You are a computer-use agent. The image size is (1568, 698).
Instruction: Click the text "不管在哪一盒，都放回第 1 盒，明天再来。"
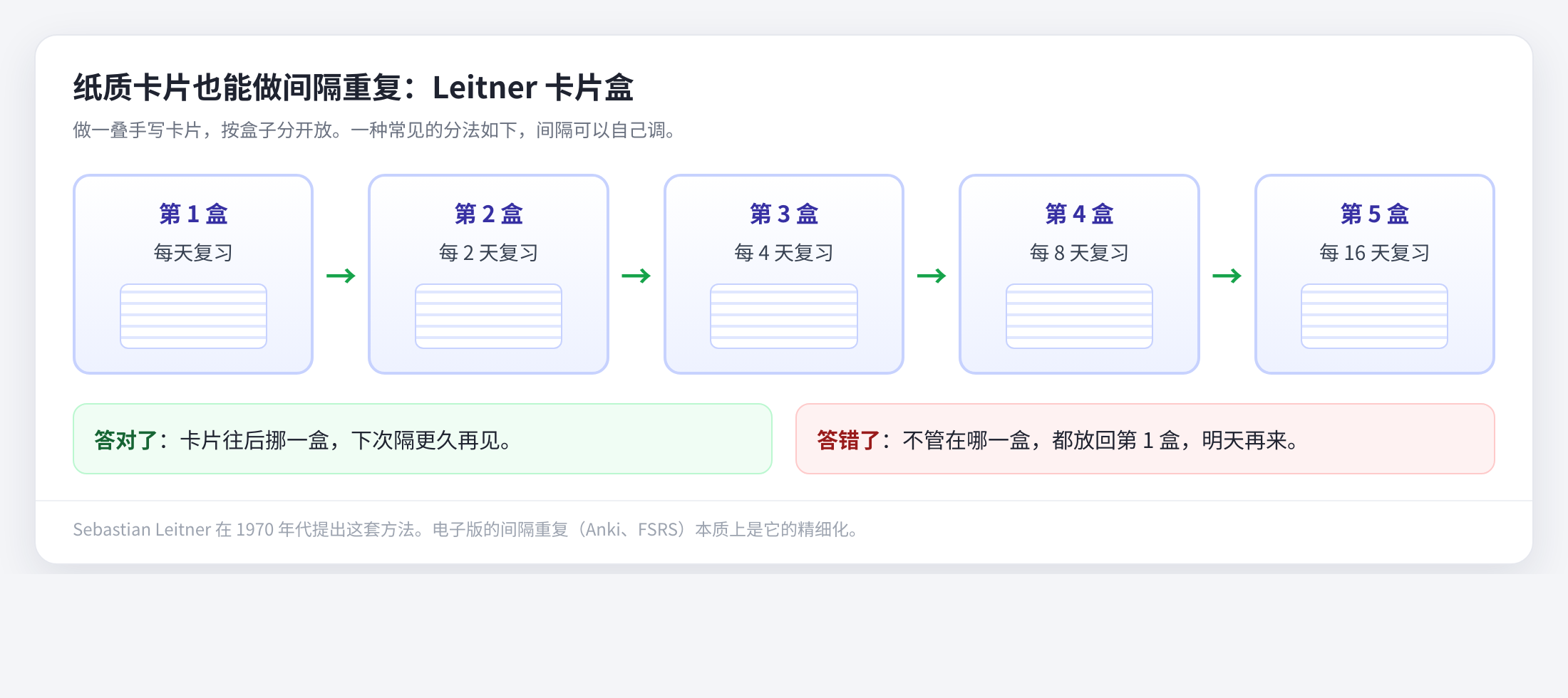click(1102, 440)
